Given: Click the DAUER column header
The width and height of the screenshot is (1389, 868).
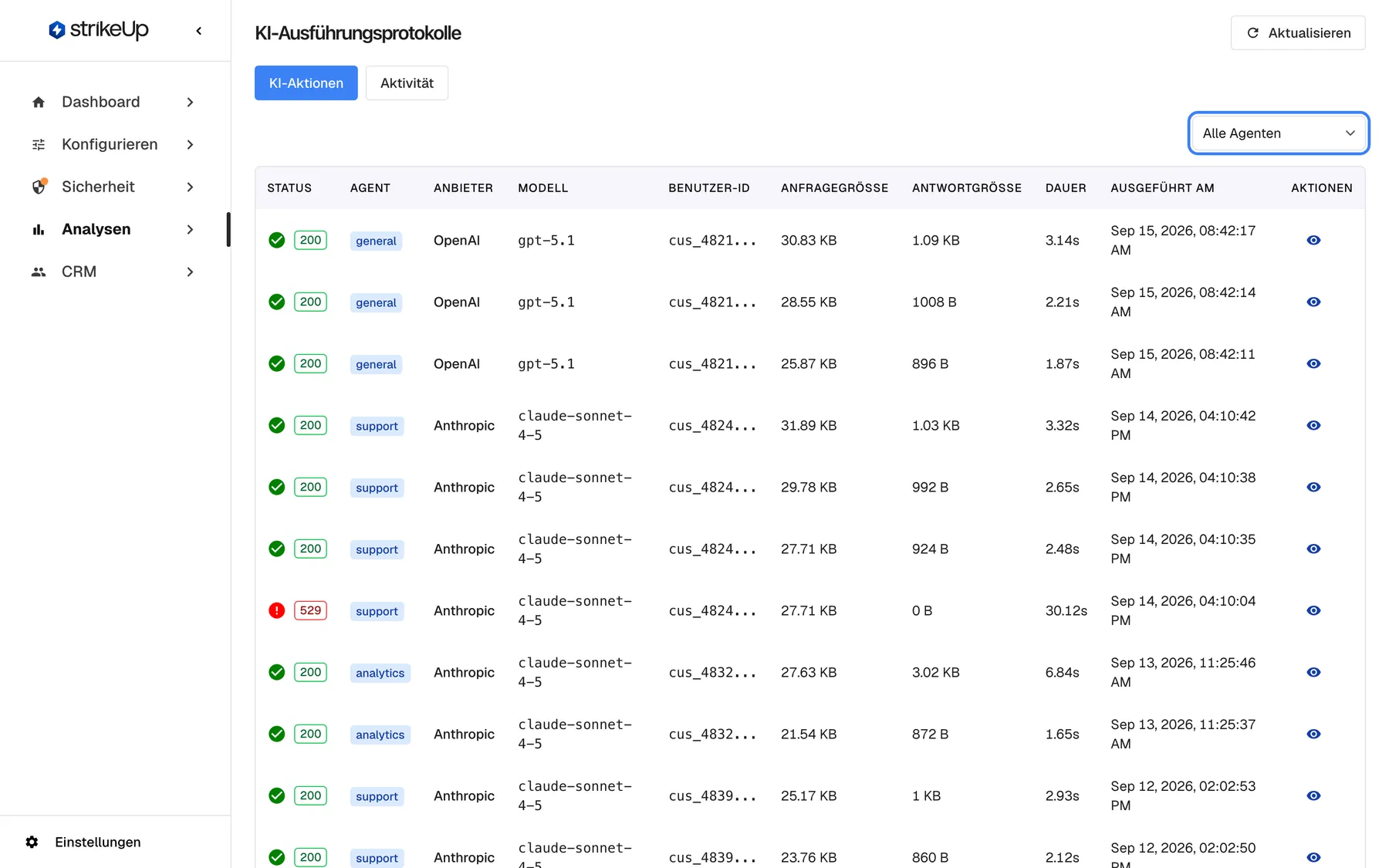Looking at the screenshot, I should click(1066, 188).
